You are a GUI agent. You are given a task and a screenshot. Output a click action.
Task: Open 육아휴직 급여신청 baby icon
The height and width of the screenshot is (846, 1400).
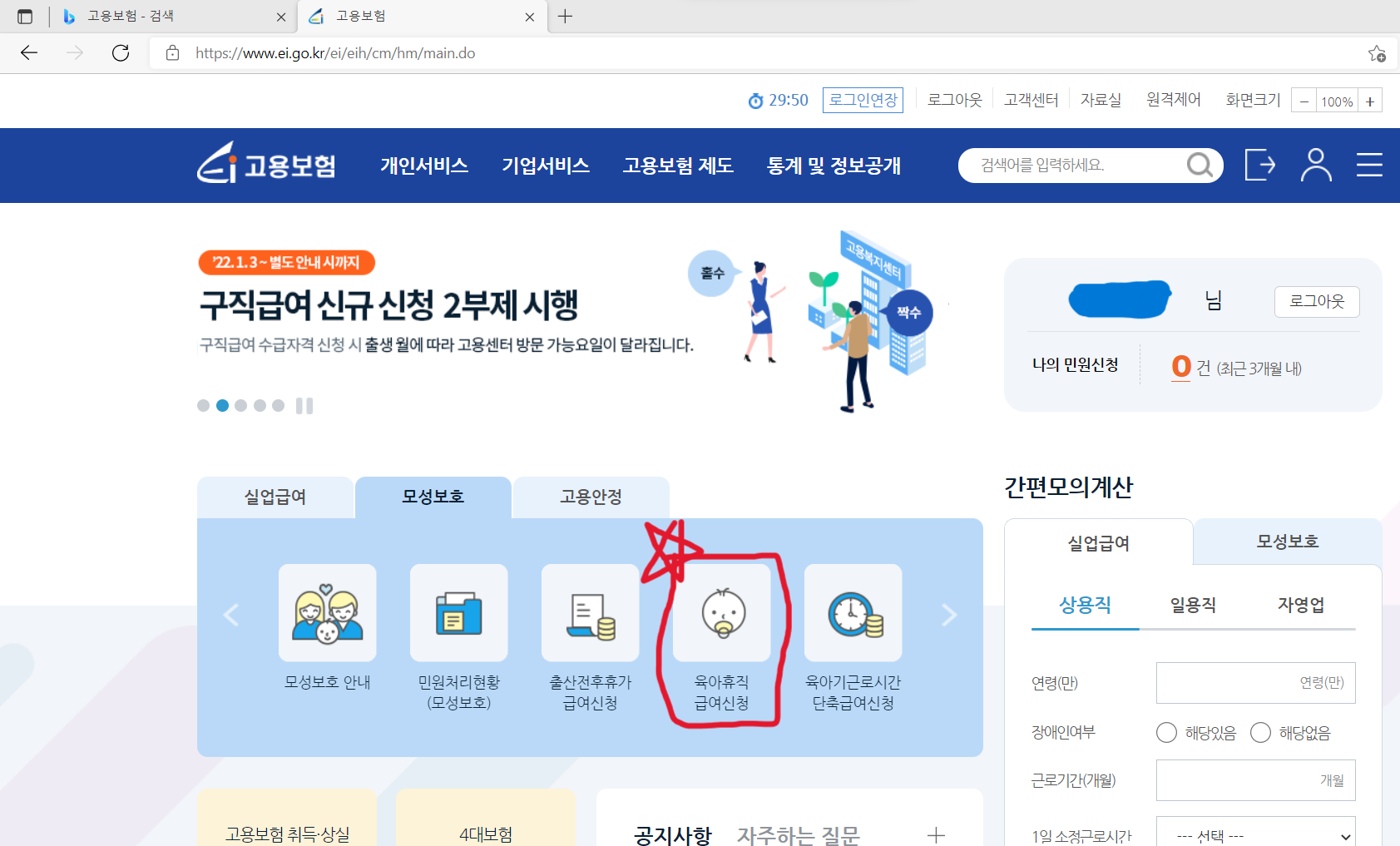pyautogui.click(x=722, y=613)
